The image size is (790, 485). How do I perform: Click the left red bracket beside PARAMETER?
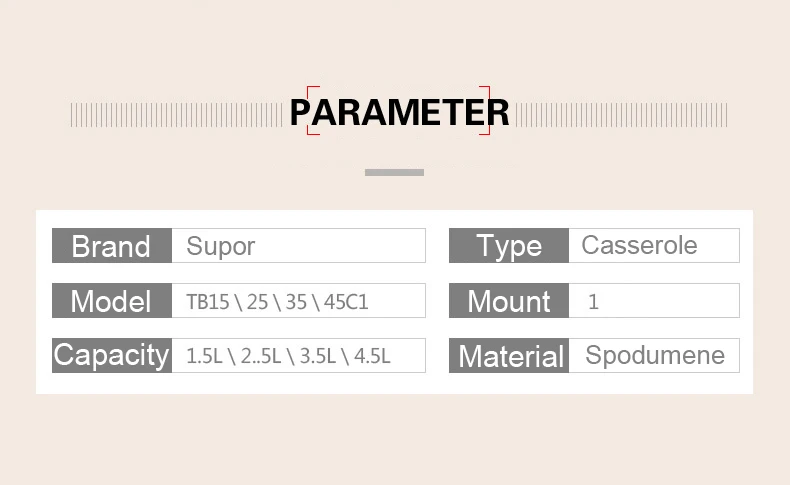(x=313, y=111)
